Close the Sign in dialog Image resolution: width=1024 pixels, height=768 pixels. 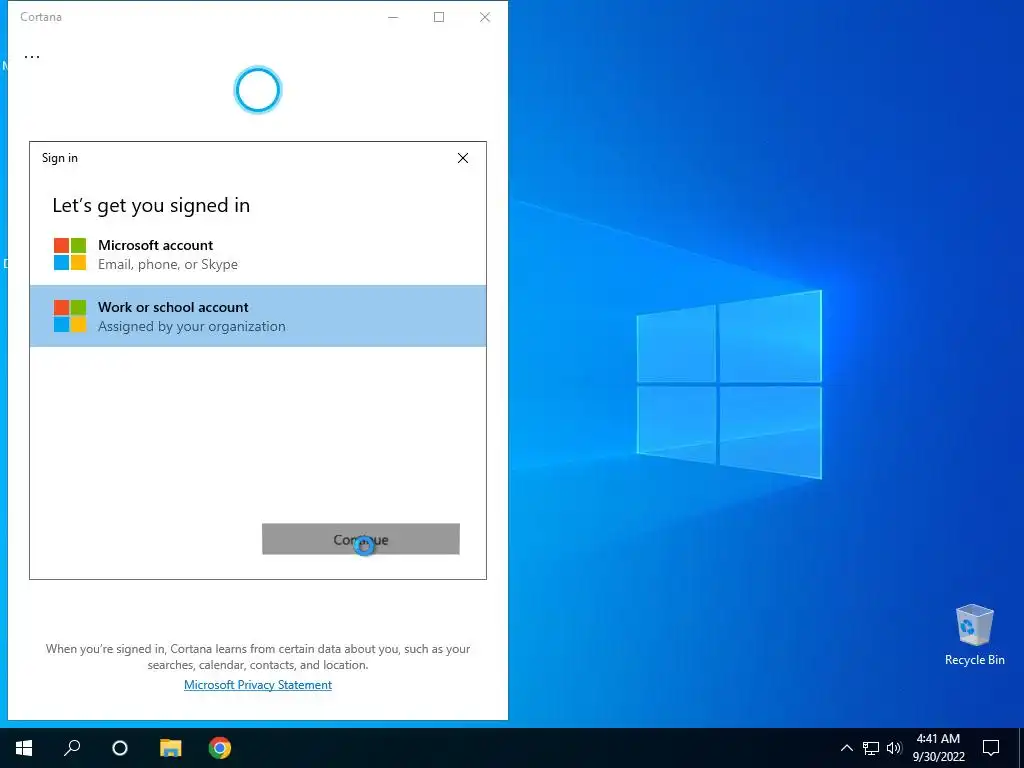coord(463,158)
